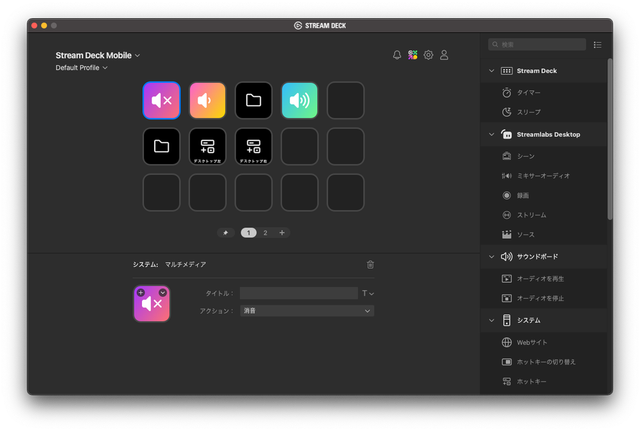This screenshot has width=640, height=431.
Task: Click the actions list scrollbar
Action: [x=610, y=139]
